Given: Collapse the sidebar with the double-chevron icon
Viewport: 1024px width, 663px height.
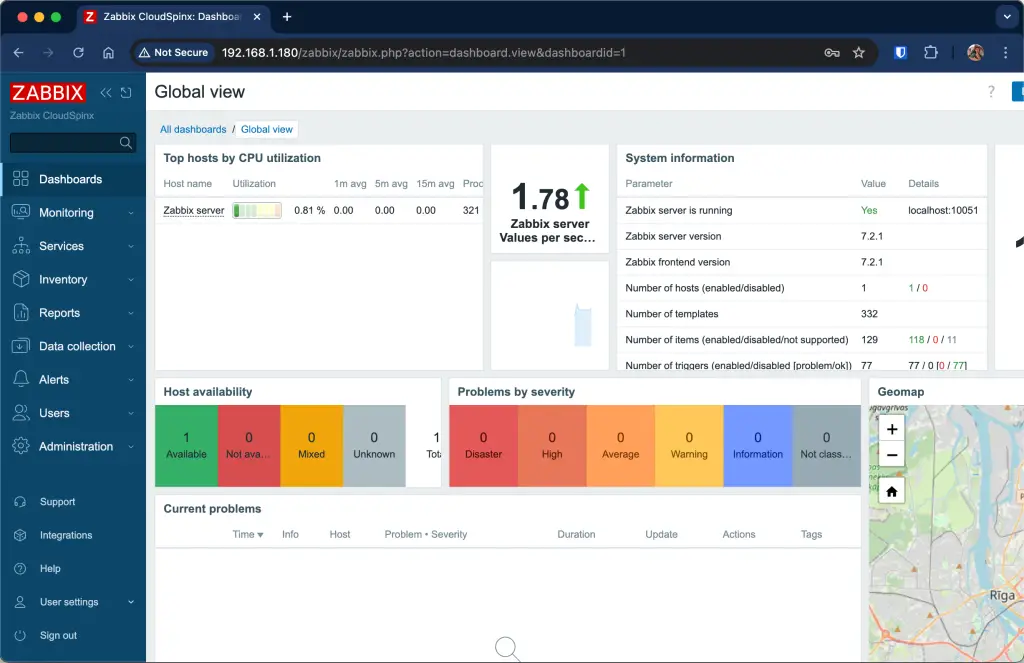Looking at the screenshot, I should pos(105,92).
